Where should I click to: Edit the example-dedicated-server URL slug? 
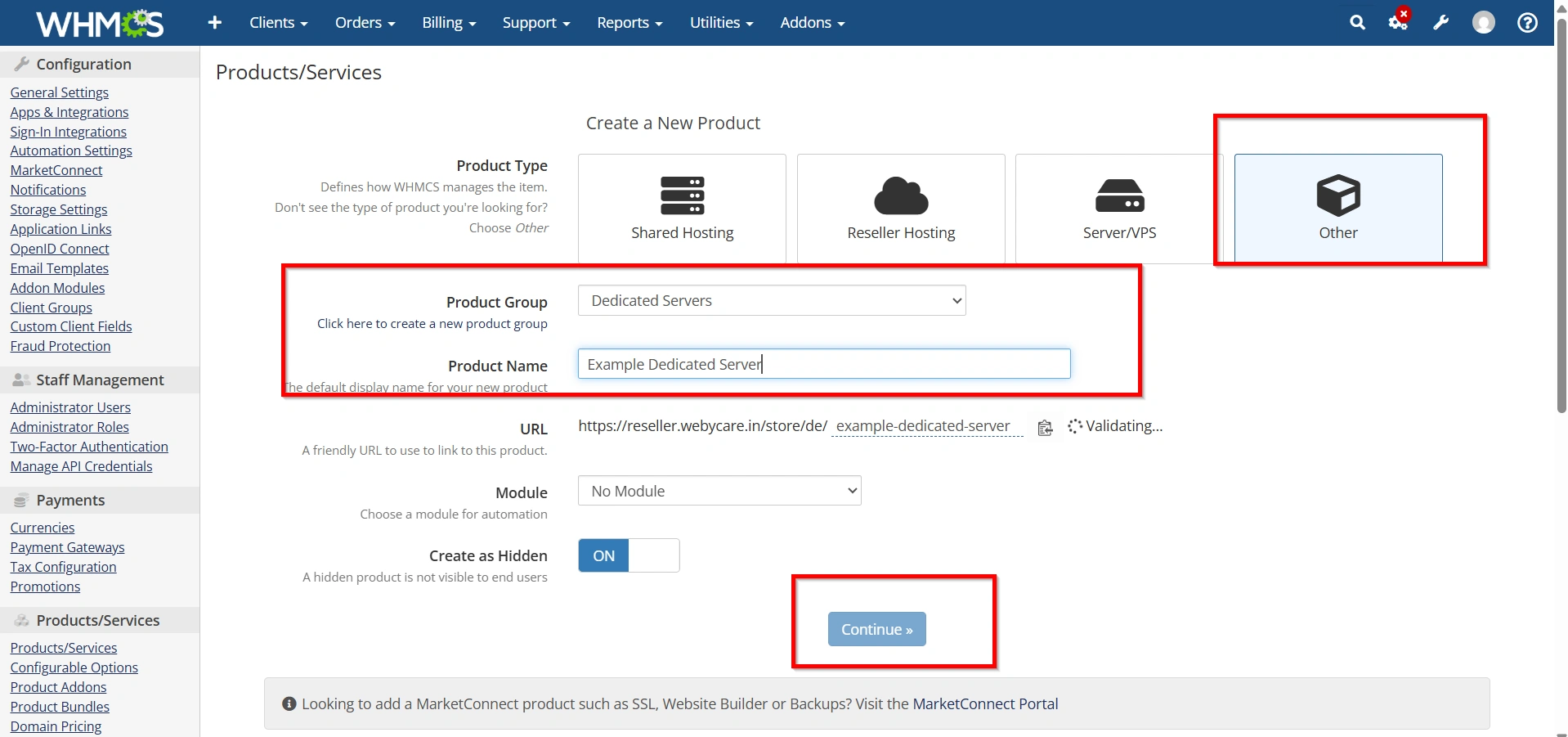[x=926, y=426]
